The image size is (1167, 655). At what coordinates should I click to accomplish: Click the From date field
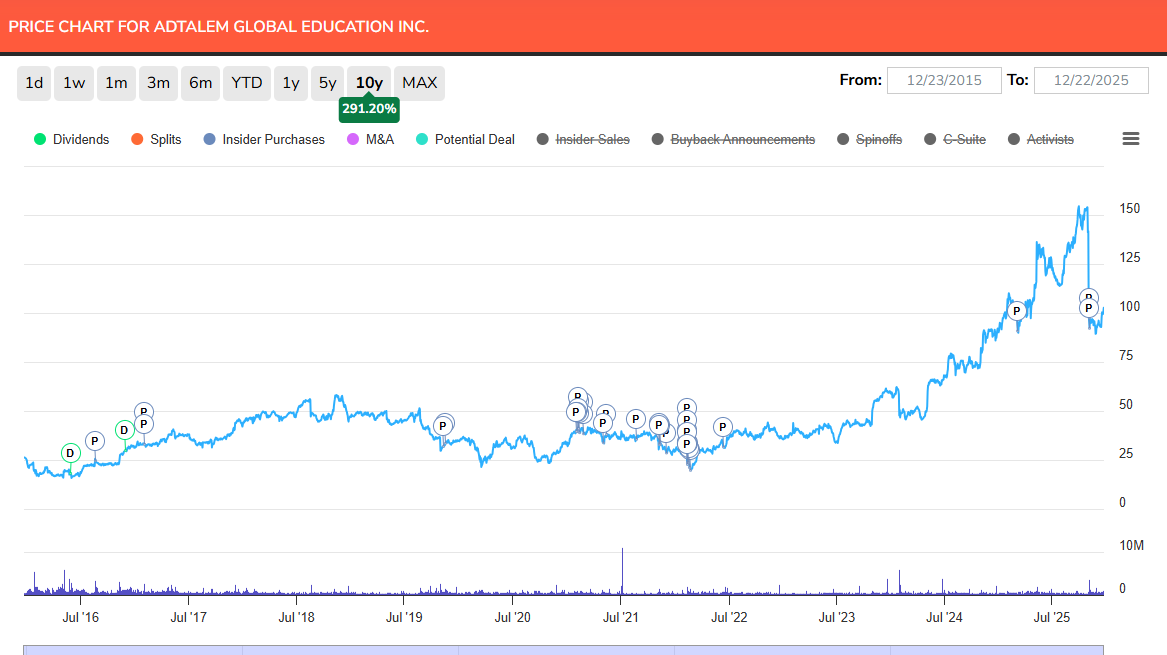(x=944, y=80)
